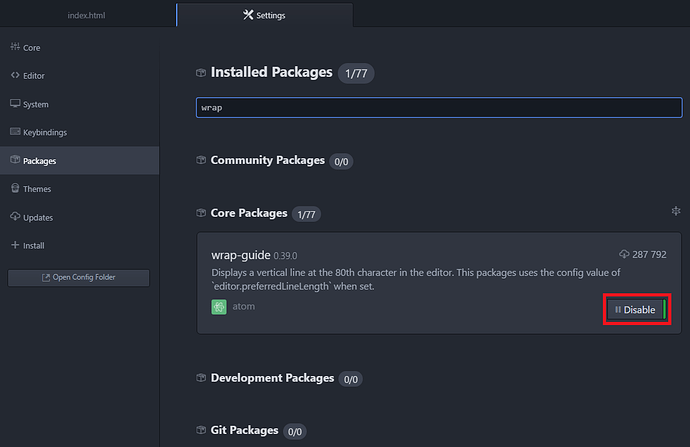
Task: Disable the wrap-guide package
Action: (x=636, y=310)
